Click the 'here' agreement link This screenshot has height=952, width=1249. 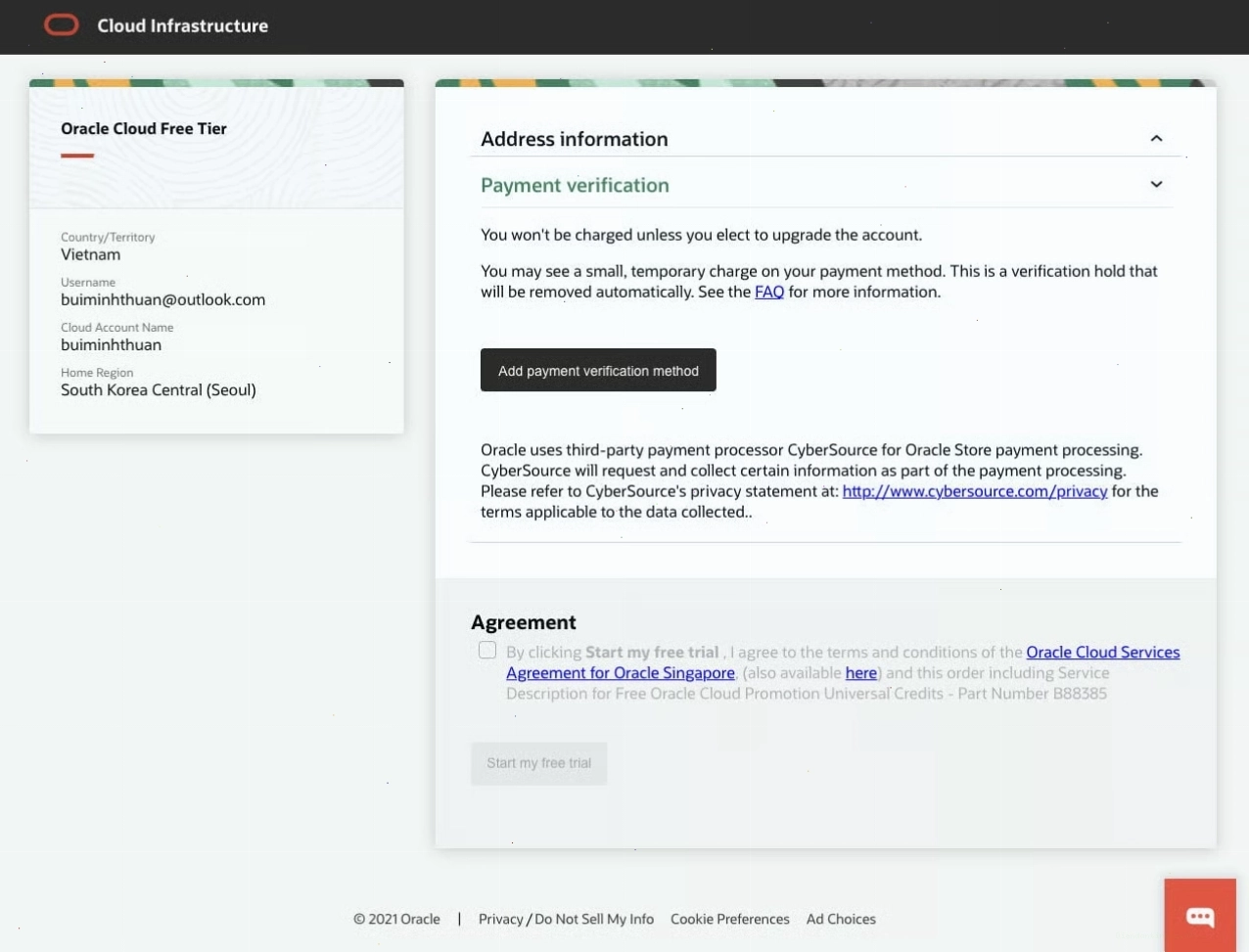click(x=861, y=673)
